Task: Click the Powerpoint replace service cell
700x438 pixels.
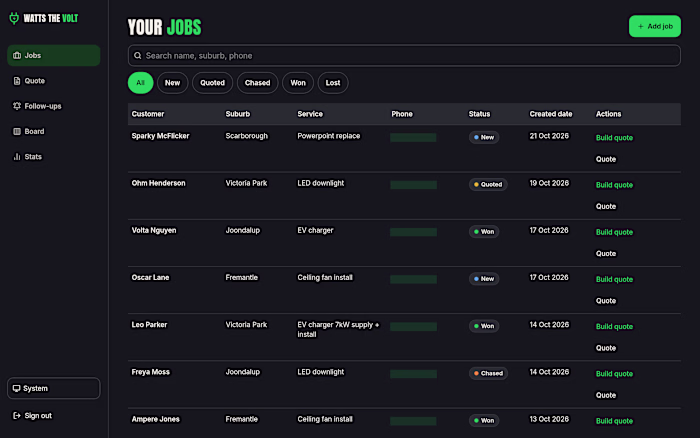Action: click(329, 136)
